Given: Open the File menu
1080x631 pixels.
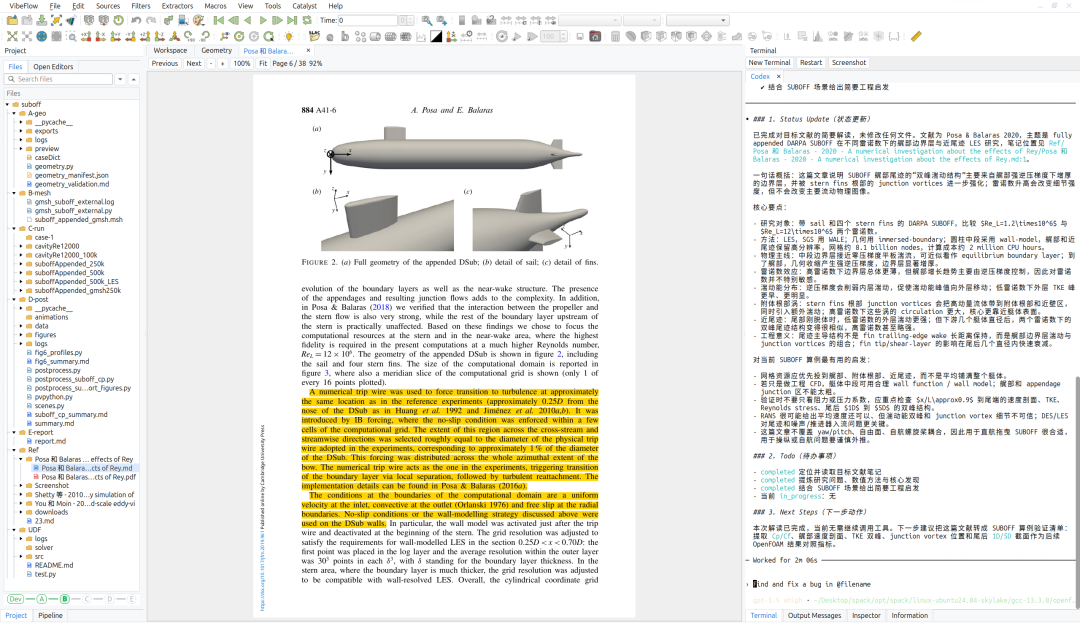Looking at the screenshot, I should tap(55, 6).
